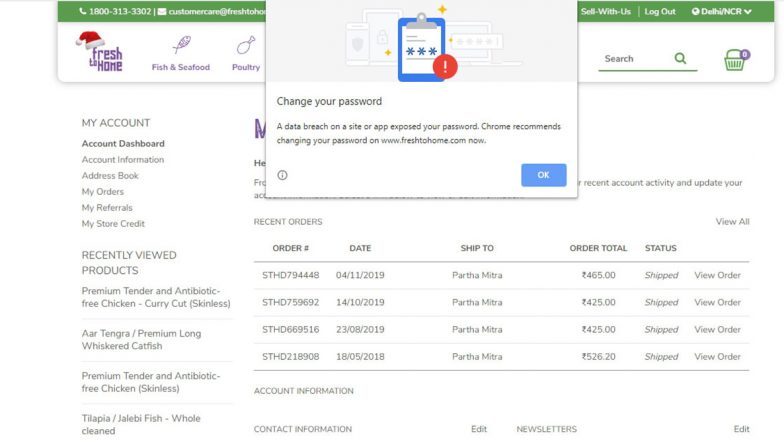The image size is (784, 441).
Task: Focus the Search input field
Action: (x=635, y=58)
